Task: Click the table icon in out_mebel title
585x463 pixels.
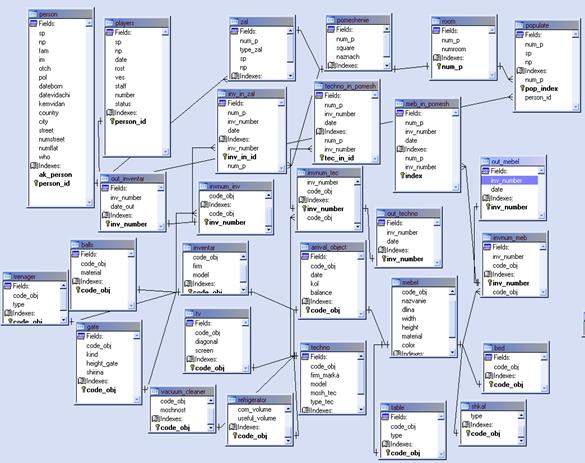Action: (485, 162)
